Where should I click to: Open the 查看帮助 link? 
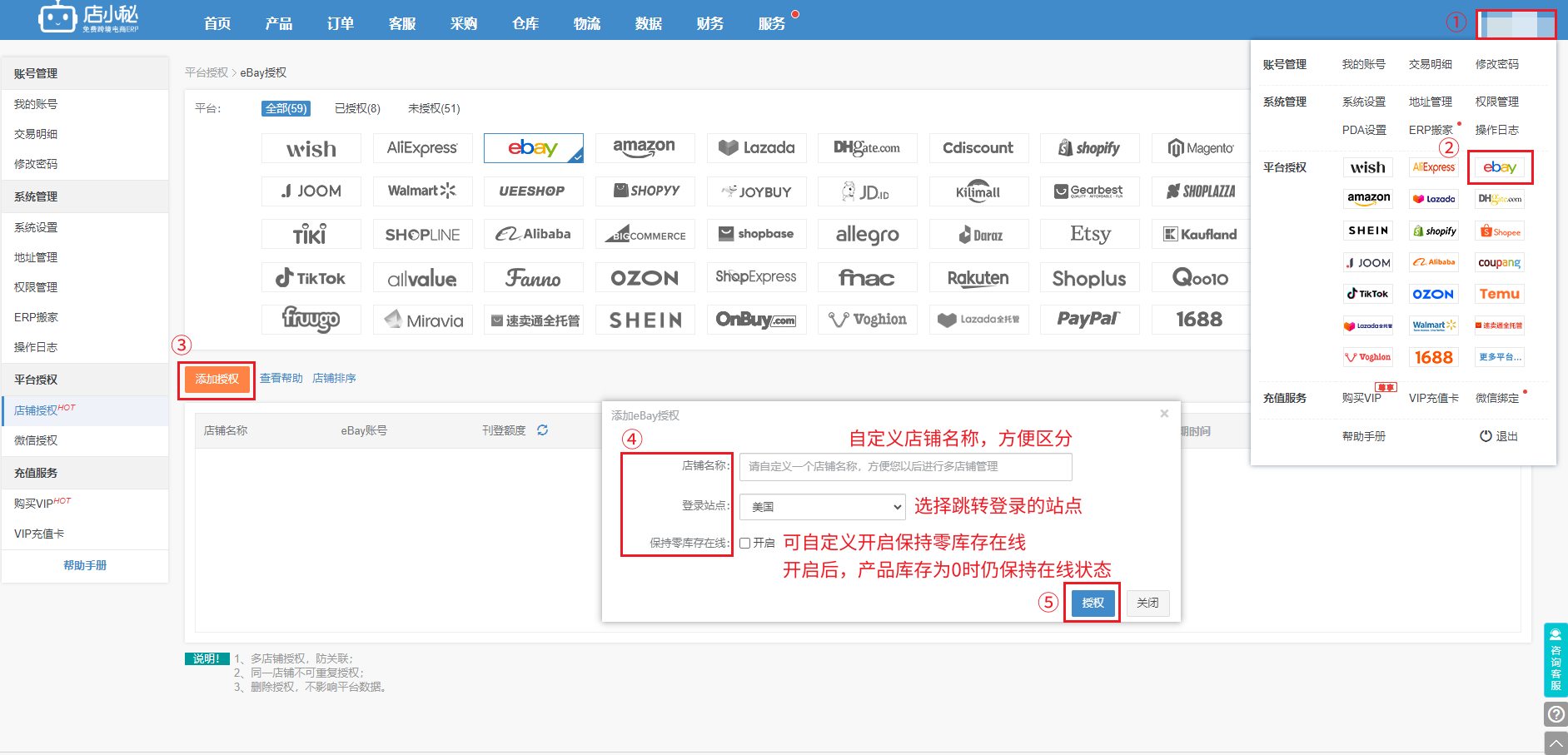(x=281, y=378)
